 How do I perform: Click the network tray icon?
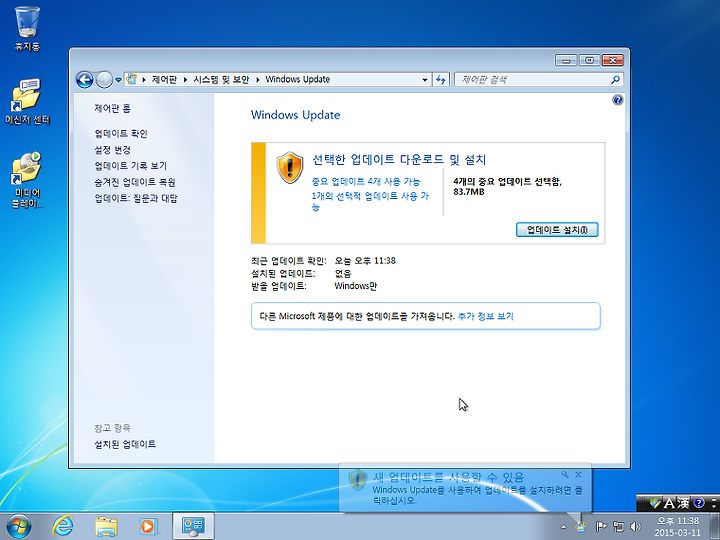point(619,527)
